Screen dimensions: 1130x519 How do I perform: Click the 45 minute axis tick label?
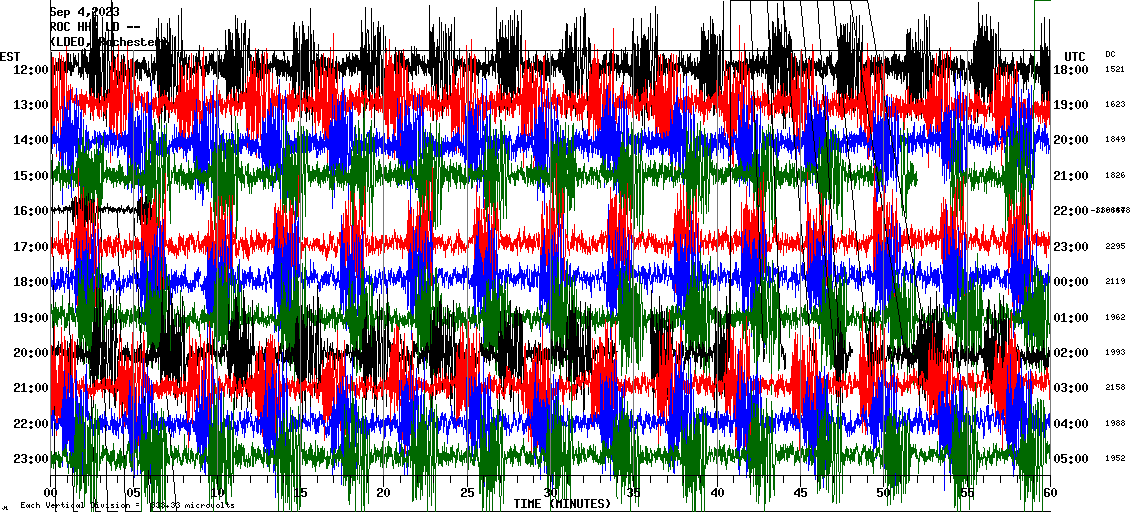click(800, 493)
